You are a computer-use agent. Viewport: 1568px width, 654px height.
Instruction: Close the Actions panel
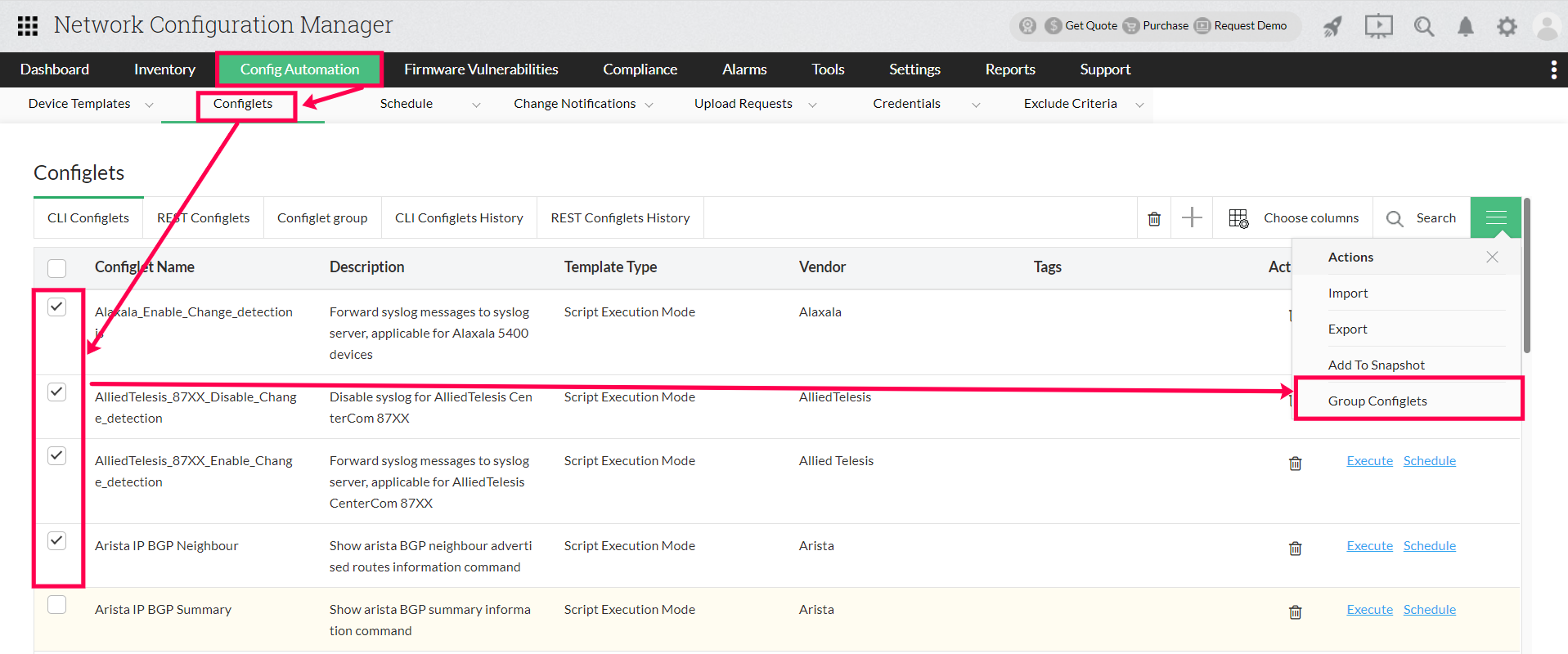tap(1492, 257)
